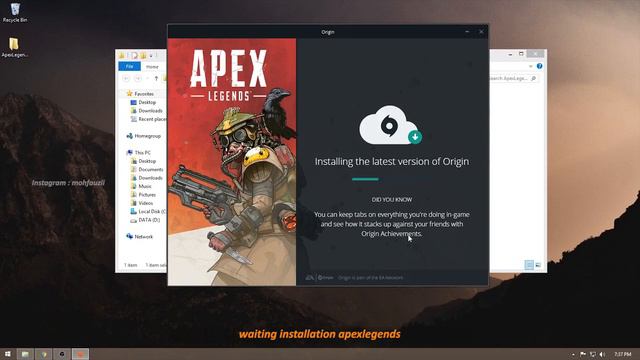This screenshot has height=360, width=640.
Task: Close the Origin installer window
Action: click(x=481, y=31)
